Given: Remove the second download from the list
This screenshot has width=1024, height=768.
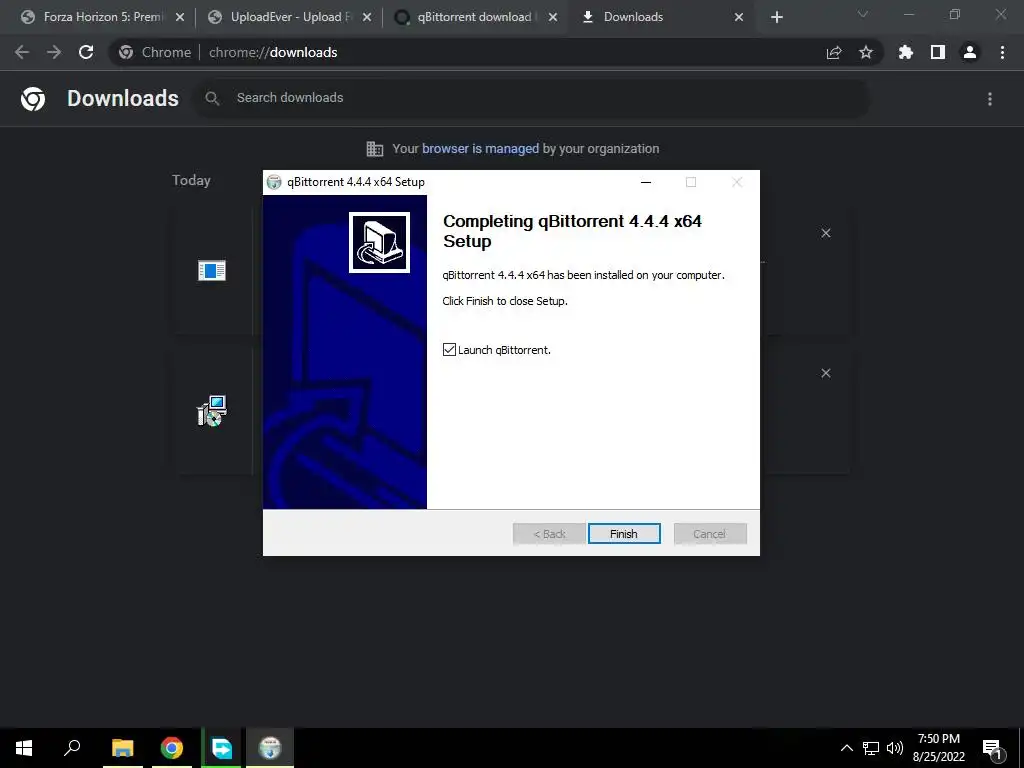Looking at the screenshot, I should click(825, 373).
